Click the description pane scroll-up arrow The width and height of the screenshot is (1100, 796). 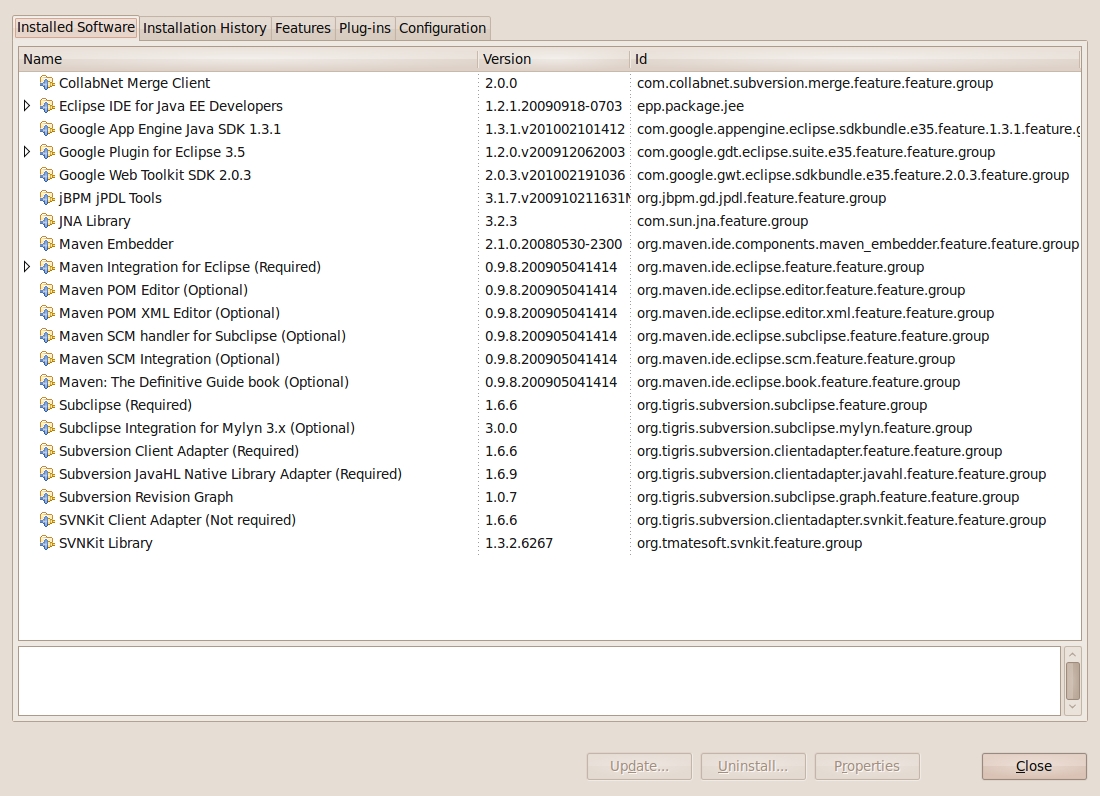click(x=1073, y=654)
